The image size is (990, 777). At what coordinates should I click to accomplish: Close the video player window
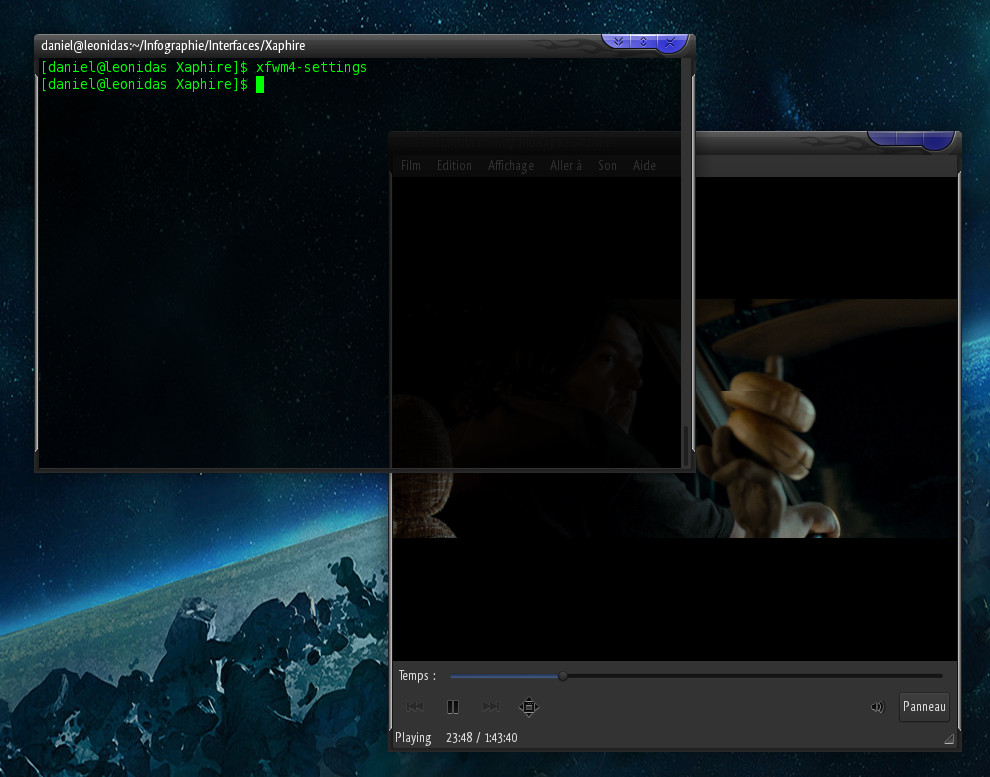pos(938,139)
